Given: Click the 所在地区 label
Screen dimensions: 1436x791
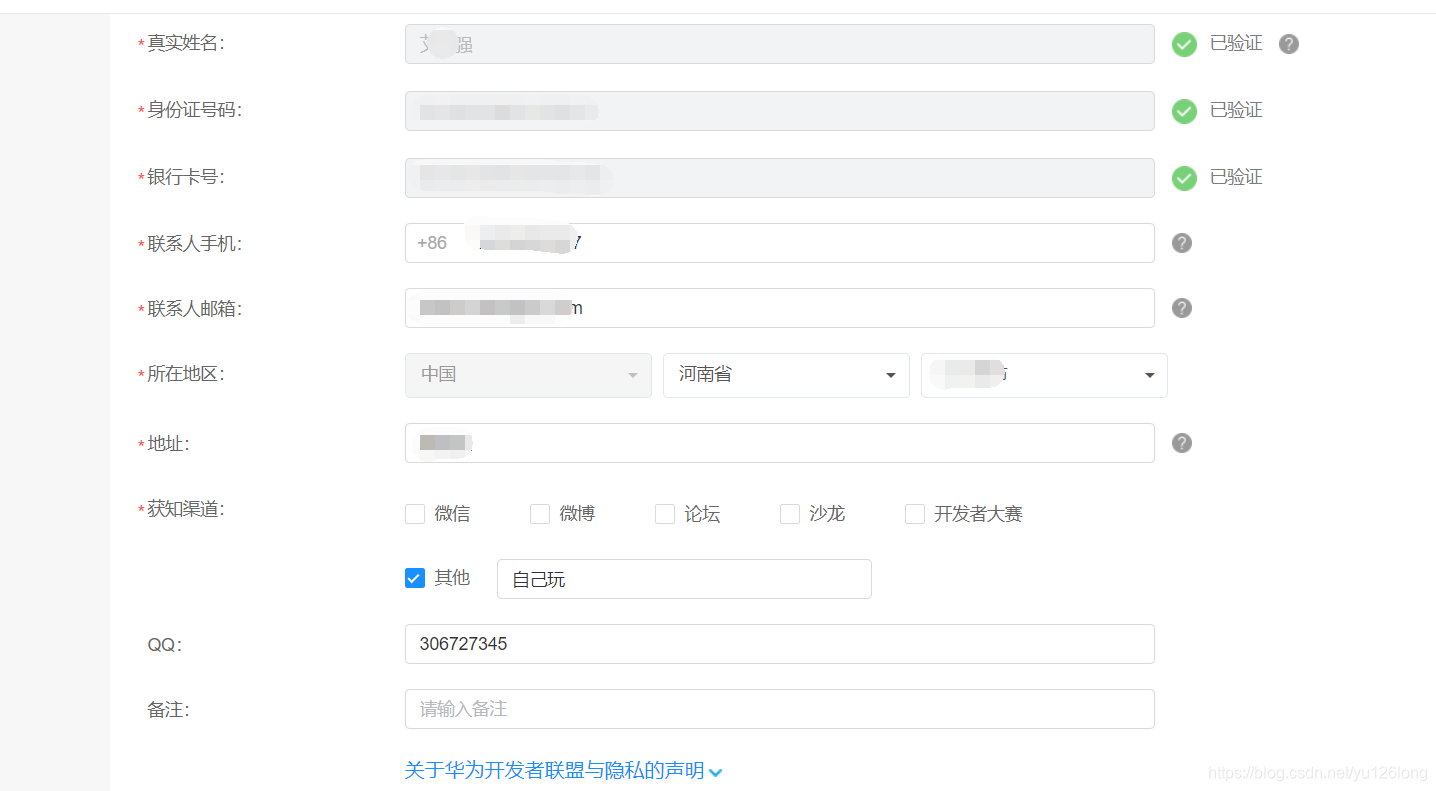Looking at the screenshot, I should click(185, 374).
